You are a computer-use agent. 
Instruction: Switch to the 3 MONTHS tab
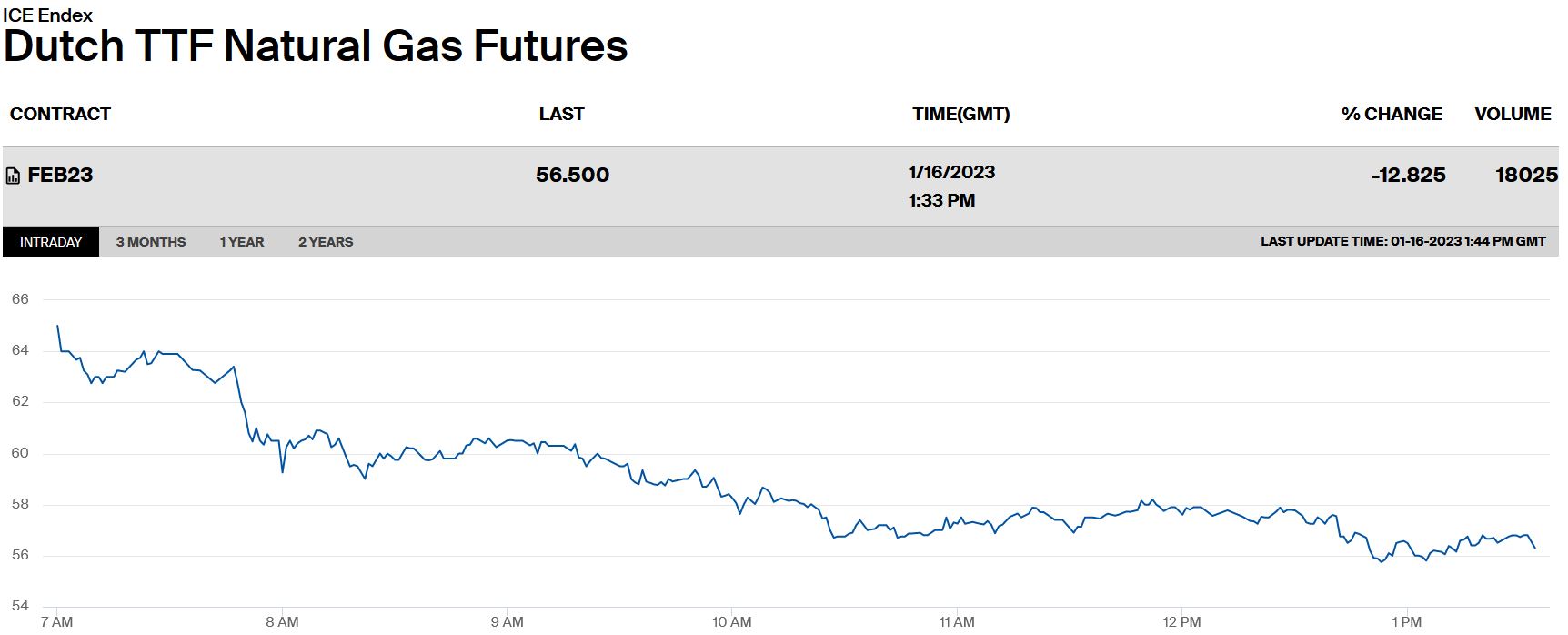151,242
